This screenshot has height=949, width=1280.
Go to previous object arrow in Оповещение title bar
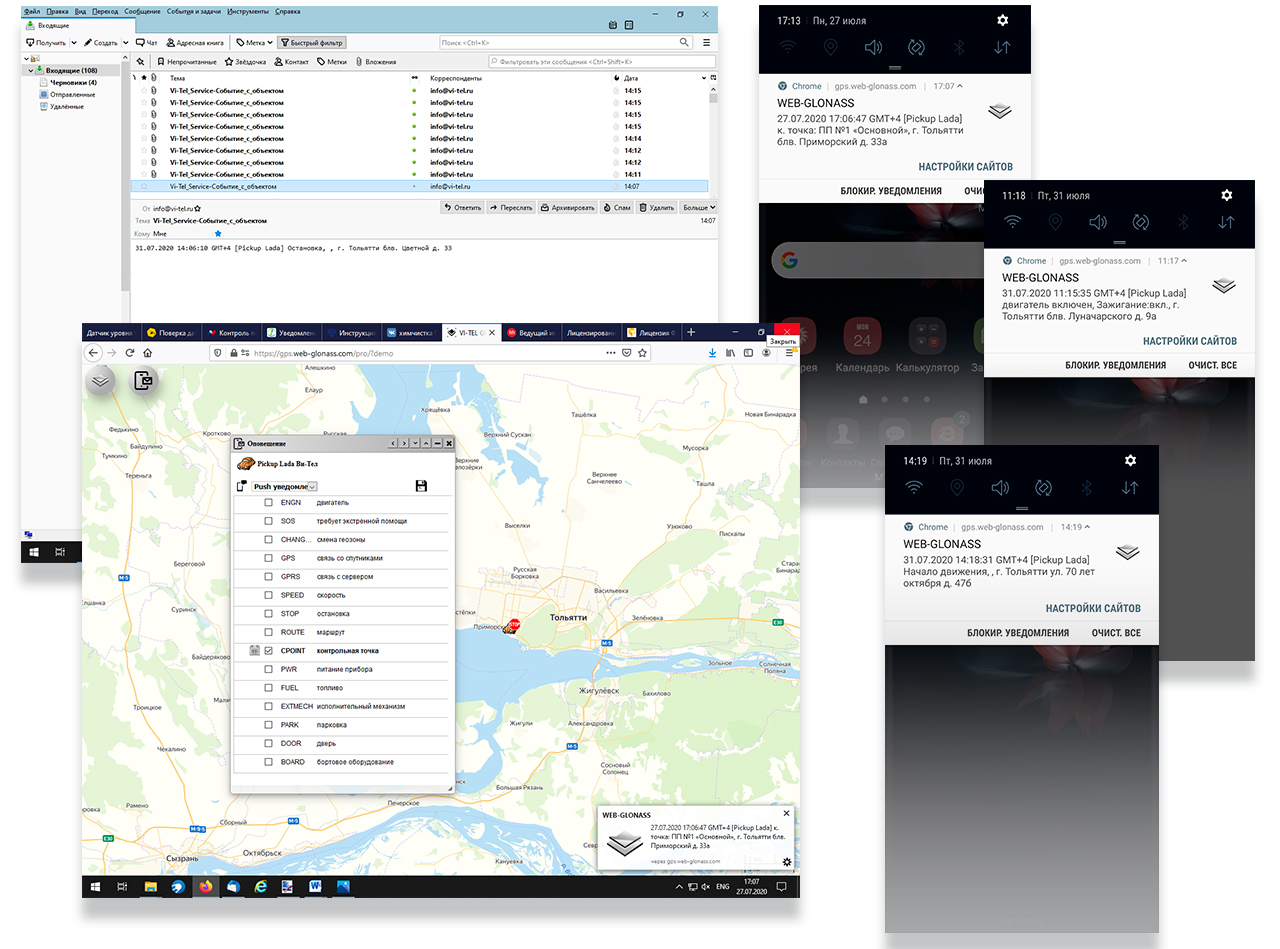392,443
